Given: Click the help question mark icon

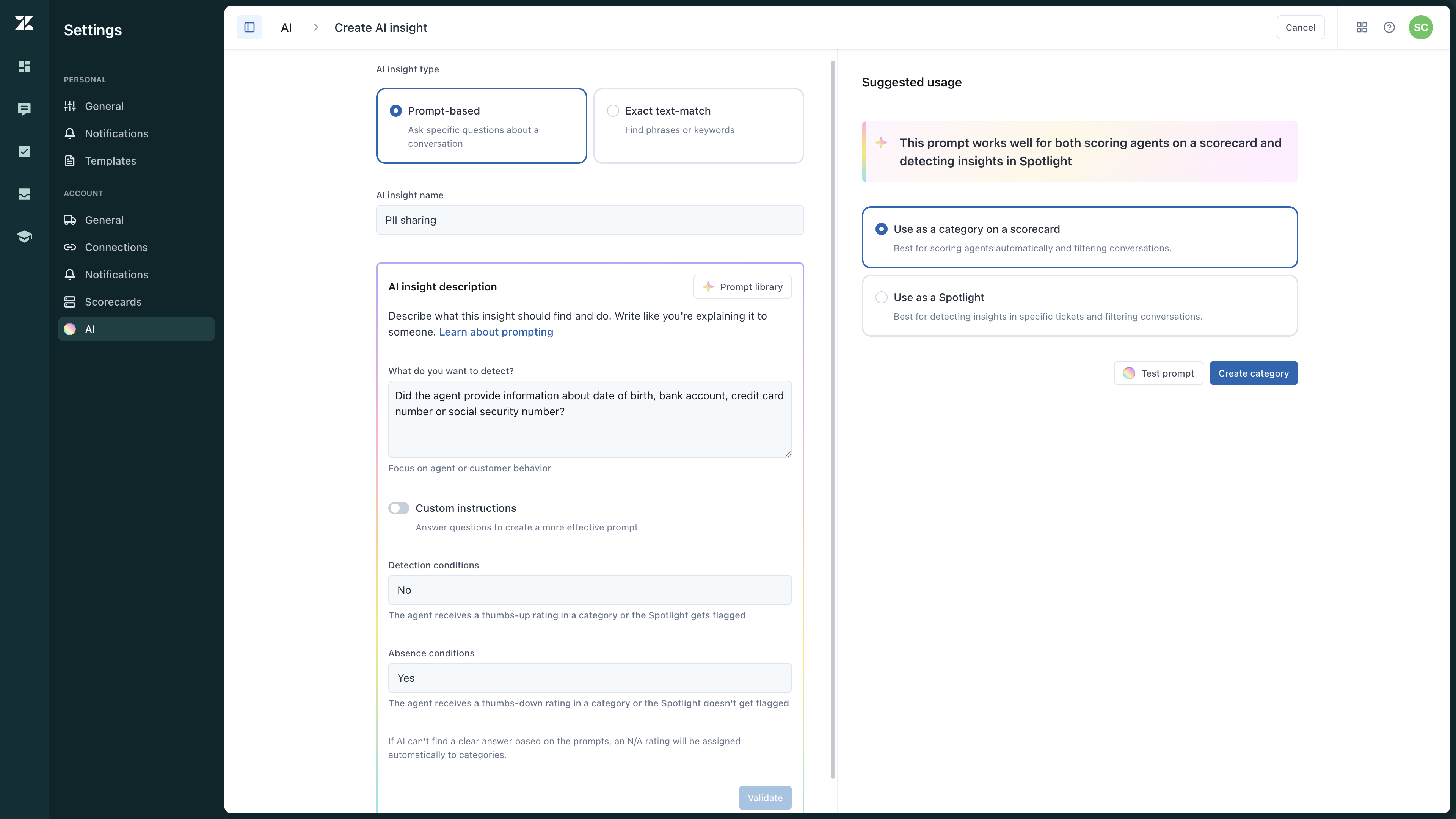Looking at the screenshot, I should (x=1389, y=27).
